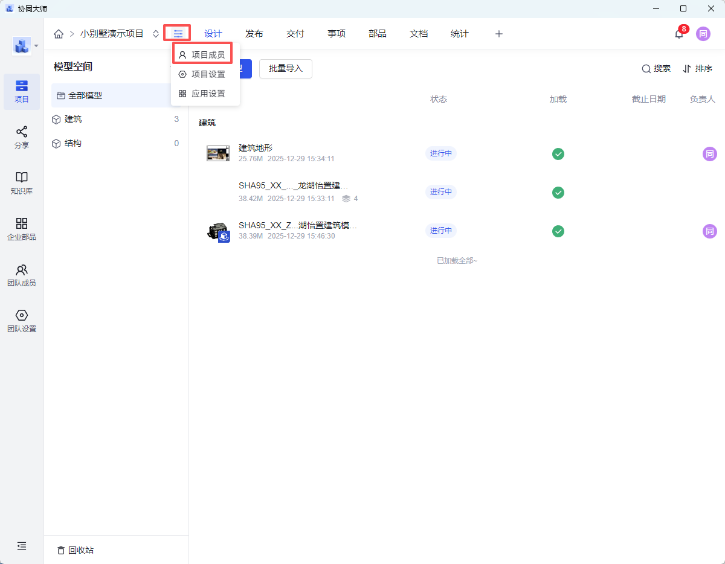Open 团队设置 in the sidebar
The height and width of the screenshot is (564, 725).
coord(21,320)
